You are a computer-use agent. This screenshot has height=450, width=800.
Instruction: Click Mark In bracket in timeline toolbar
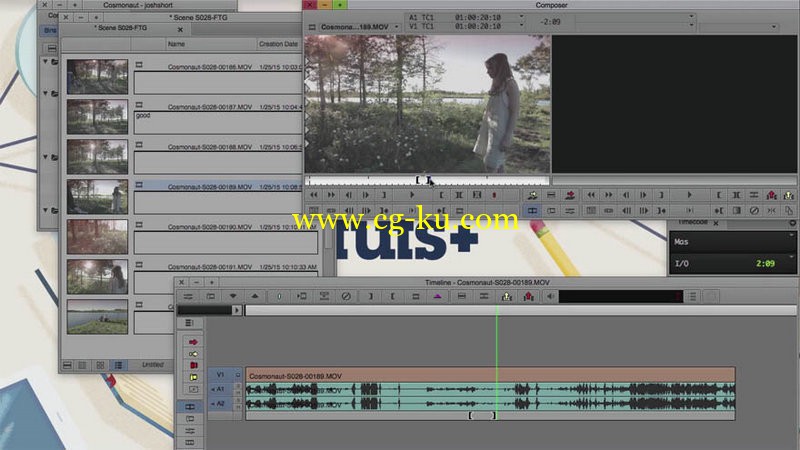tap(392, 296)
